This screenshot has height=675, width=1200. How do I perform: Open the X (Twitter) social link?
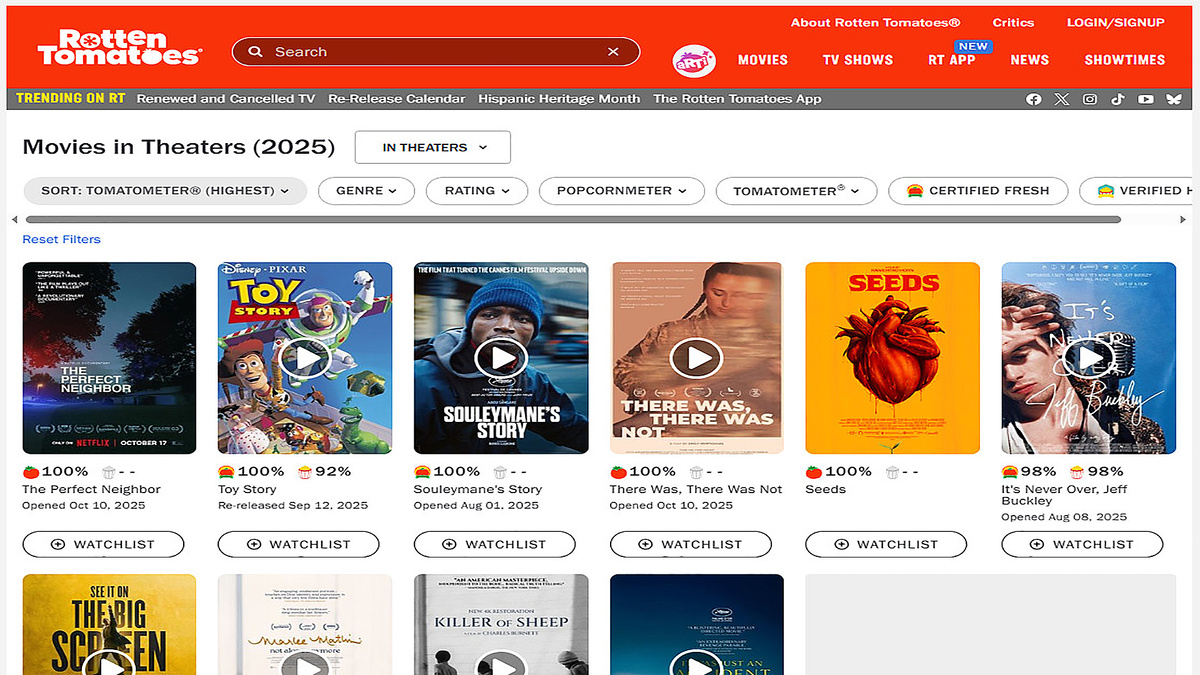coord(1062,99)
